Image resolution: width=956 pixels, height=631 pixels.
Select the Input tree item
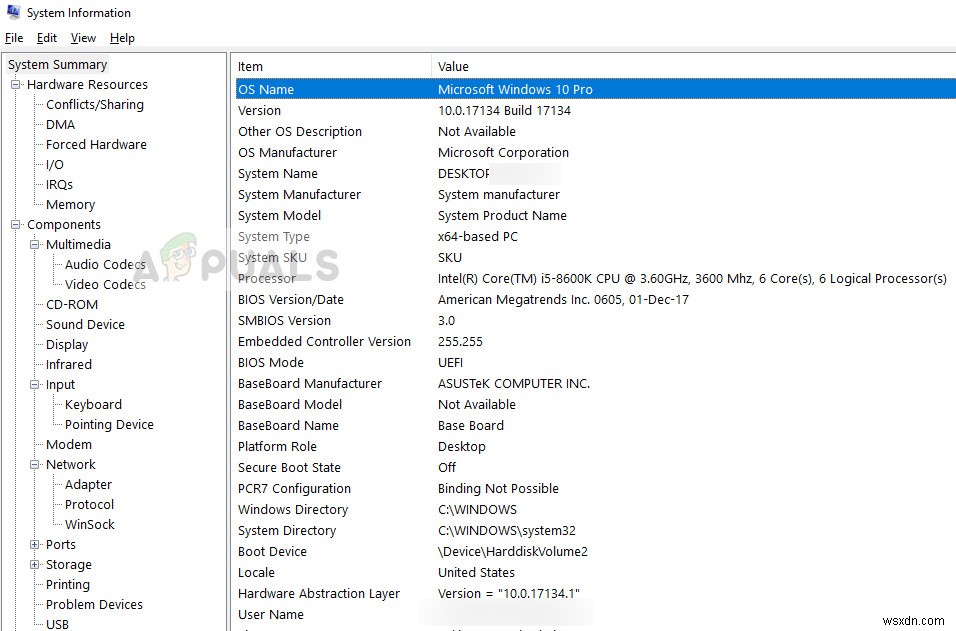tap(60, 385)
